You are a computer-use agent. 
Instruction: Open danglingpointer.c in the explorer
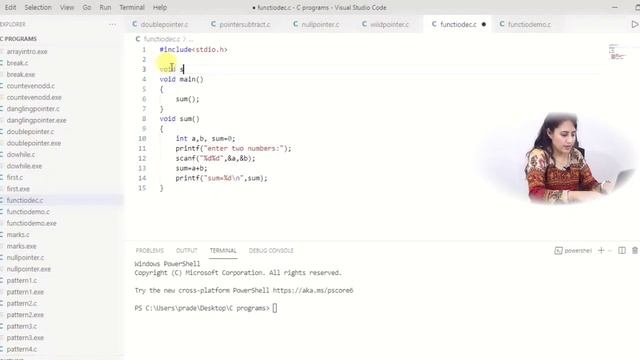[x=33, y=109]
